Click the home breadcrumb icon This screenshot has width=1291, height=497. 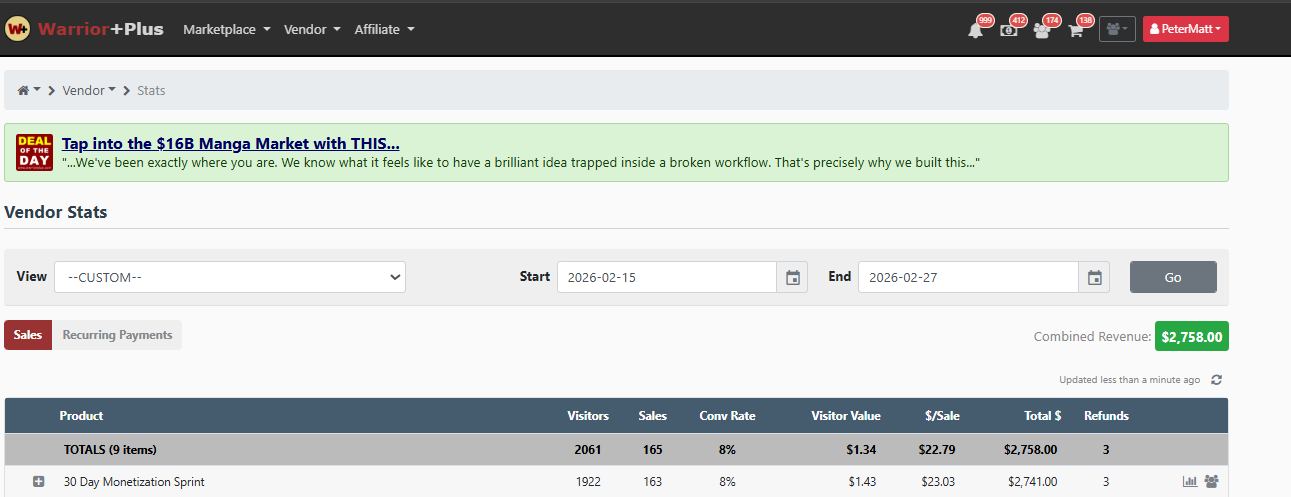[23, 90]
